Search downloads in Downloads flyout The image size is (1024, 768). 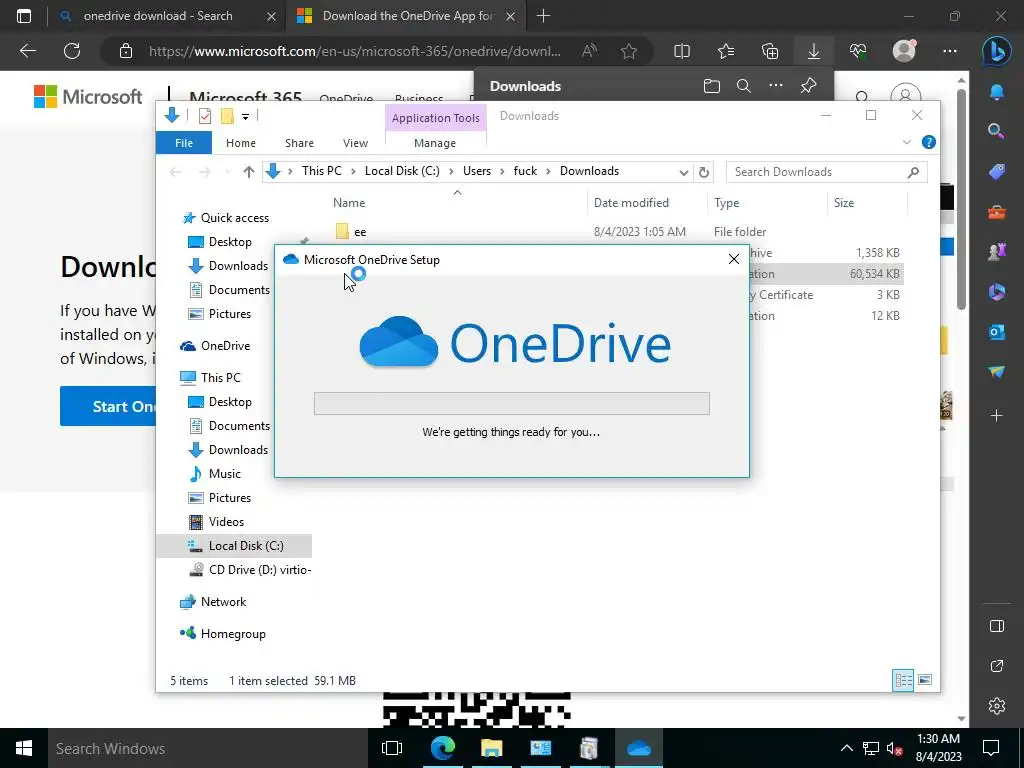[x=743, y=86]
